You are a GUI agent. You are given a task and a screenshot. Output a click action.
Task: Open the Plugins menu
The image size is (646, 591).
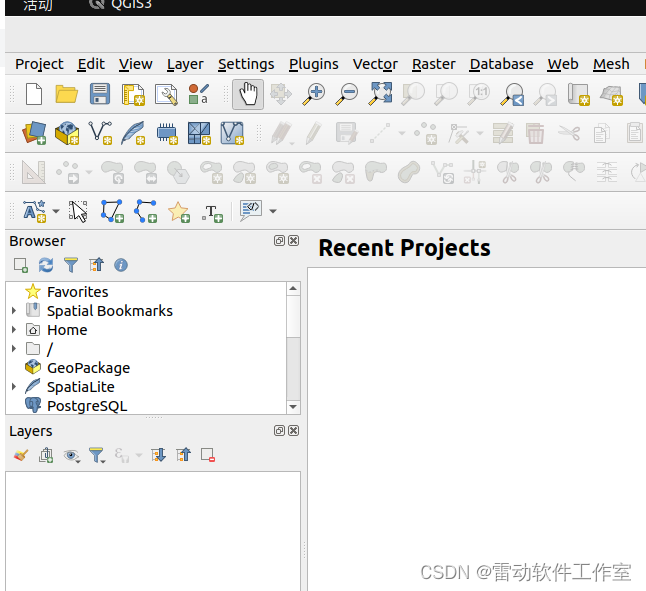click(x=314, y=64)
